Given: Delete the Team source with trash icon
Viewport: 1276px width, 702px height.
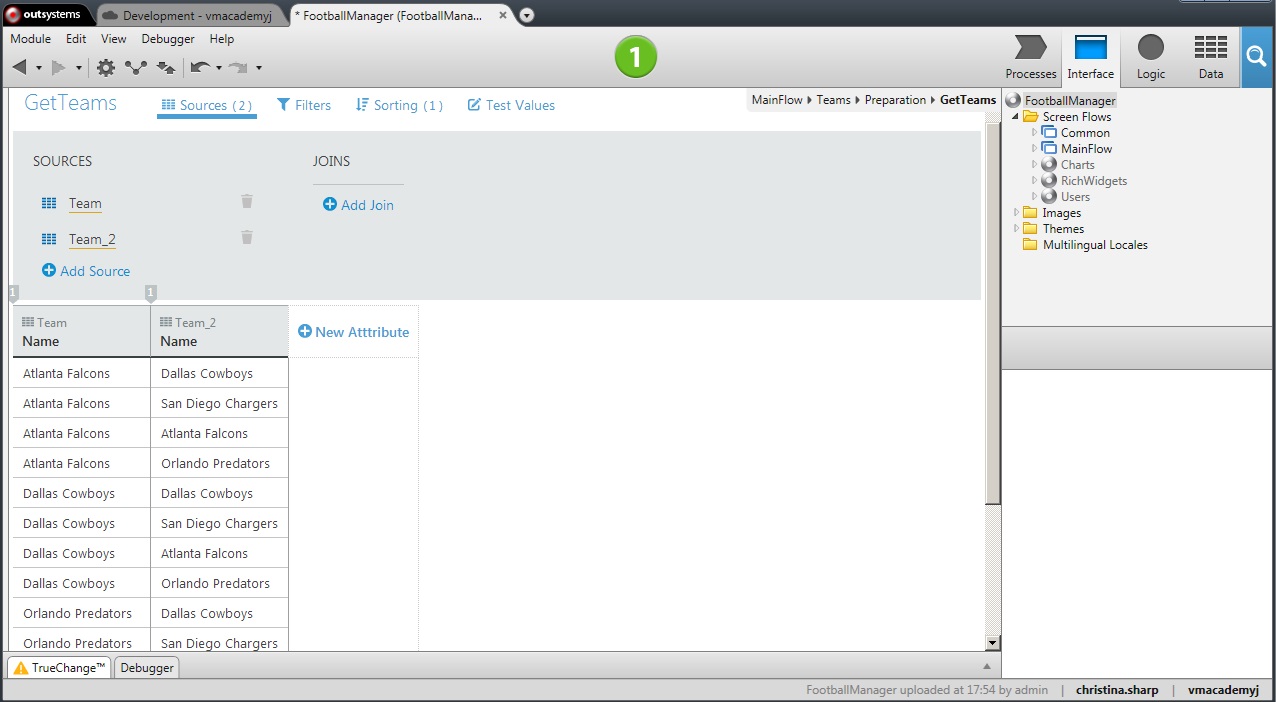Looking at the screenshot, I should click(x=247, y=202).
